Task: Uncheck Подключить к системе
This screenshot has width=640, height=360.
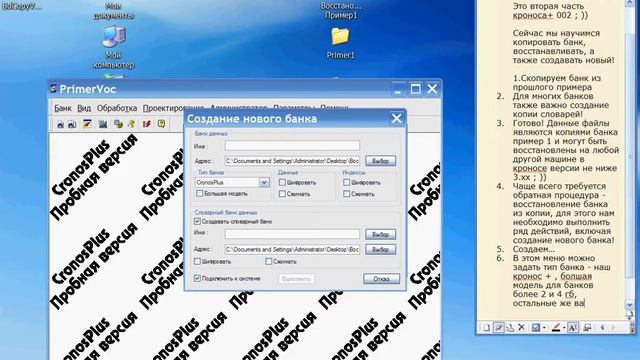Action: click(x=197, y=278)
